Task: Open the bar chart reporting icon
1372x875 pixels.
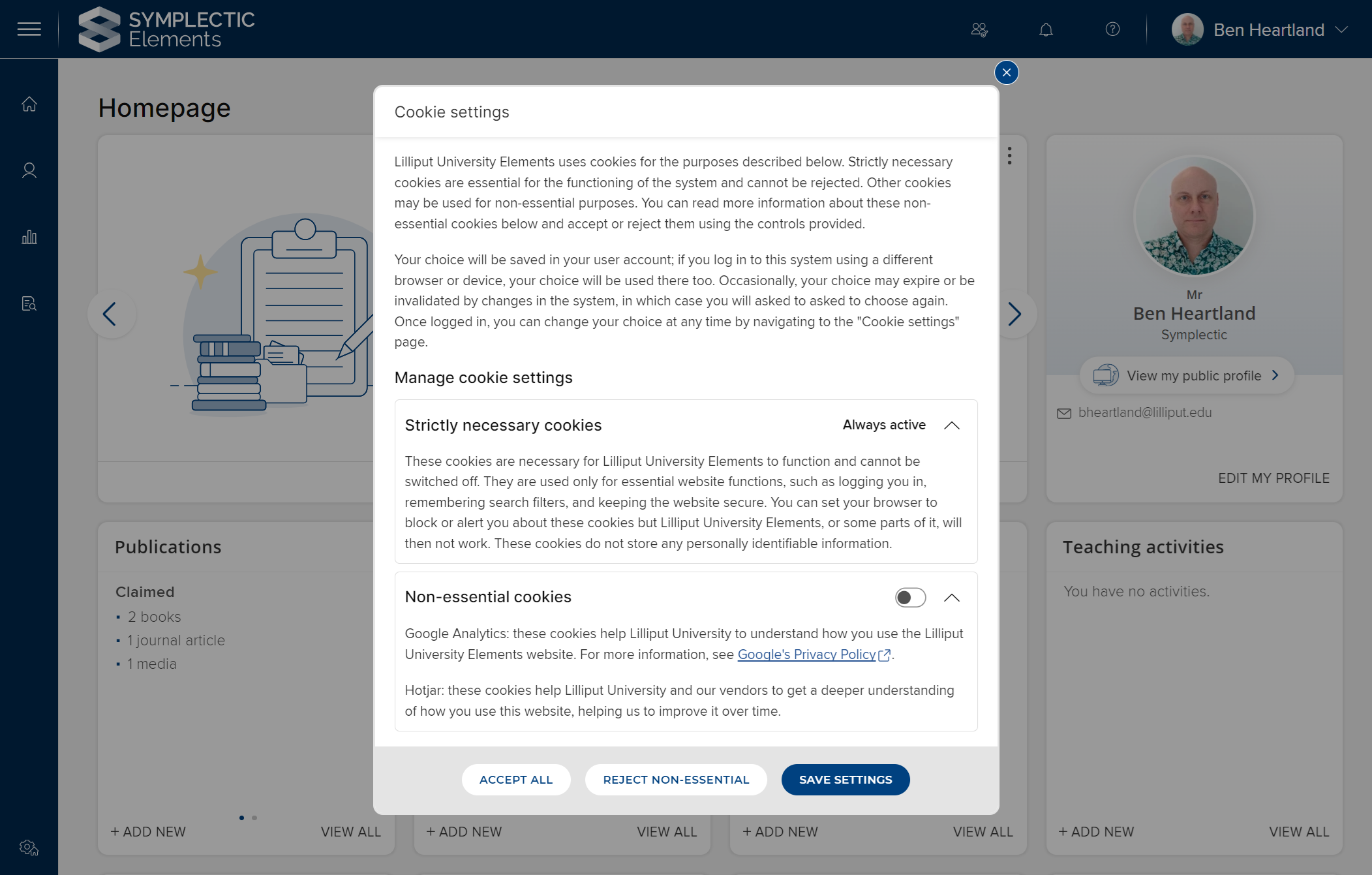Action: coord(29,238)
